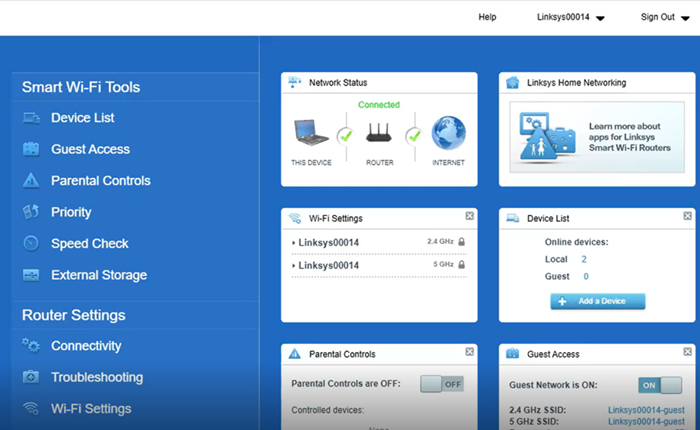Close the Guest Access widget
This screenshot has width=700, height=430.
[x=688, y=352]
